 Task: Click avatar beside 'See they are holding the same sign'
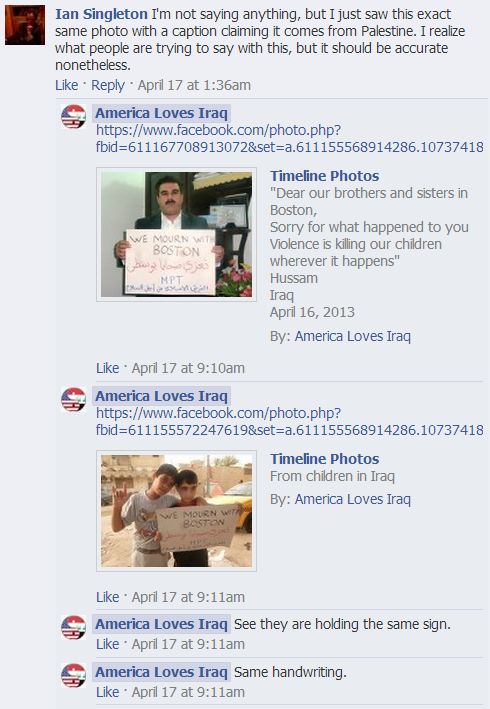[x=74, y=628]
